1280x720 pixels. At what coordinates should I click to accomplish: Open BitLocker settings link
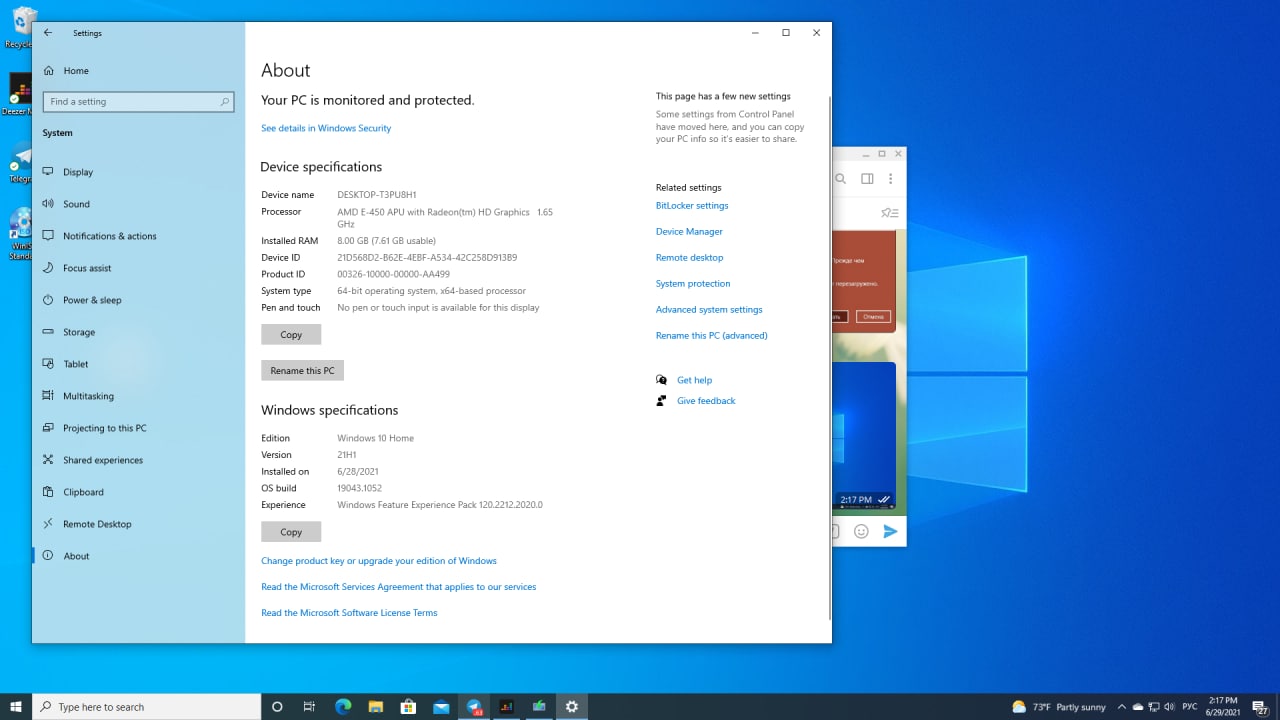tap(692, 206)
